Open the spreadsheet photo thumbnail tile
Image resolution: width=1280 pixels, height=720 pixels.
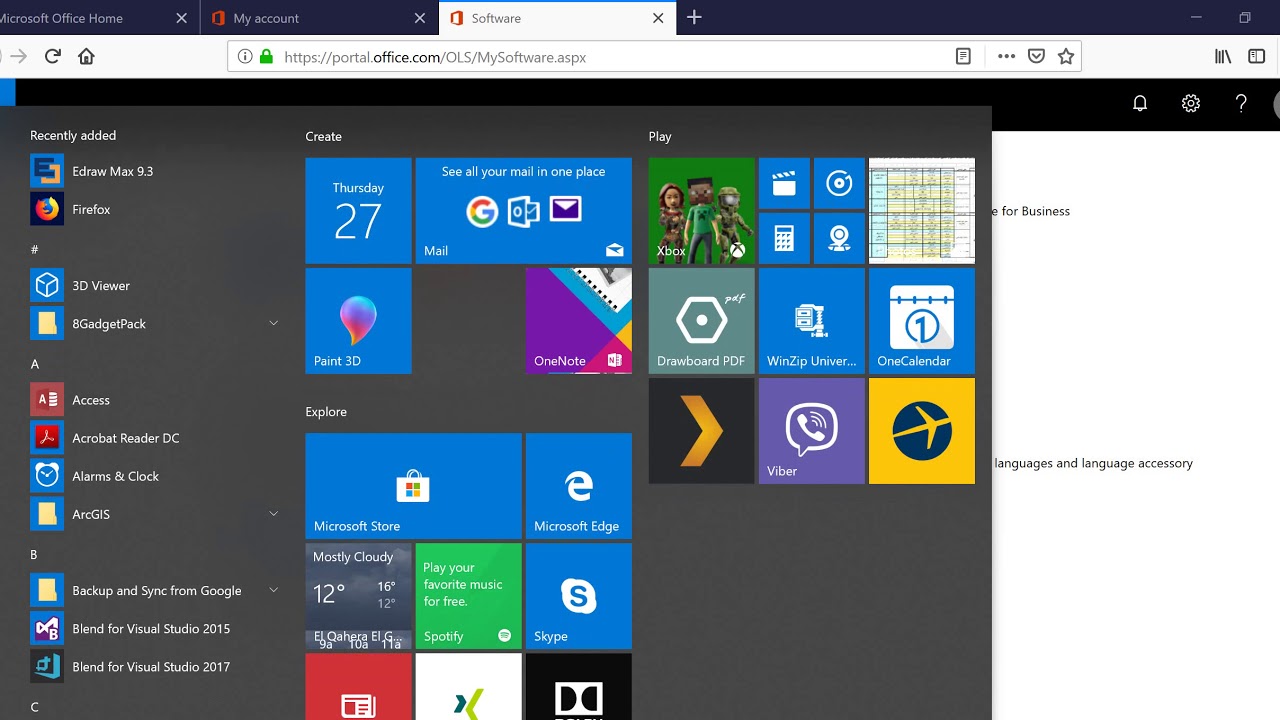pos(922,211)
